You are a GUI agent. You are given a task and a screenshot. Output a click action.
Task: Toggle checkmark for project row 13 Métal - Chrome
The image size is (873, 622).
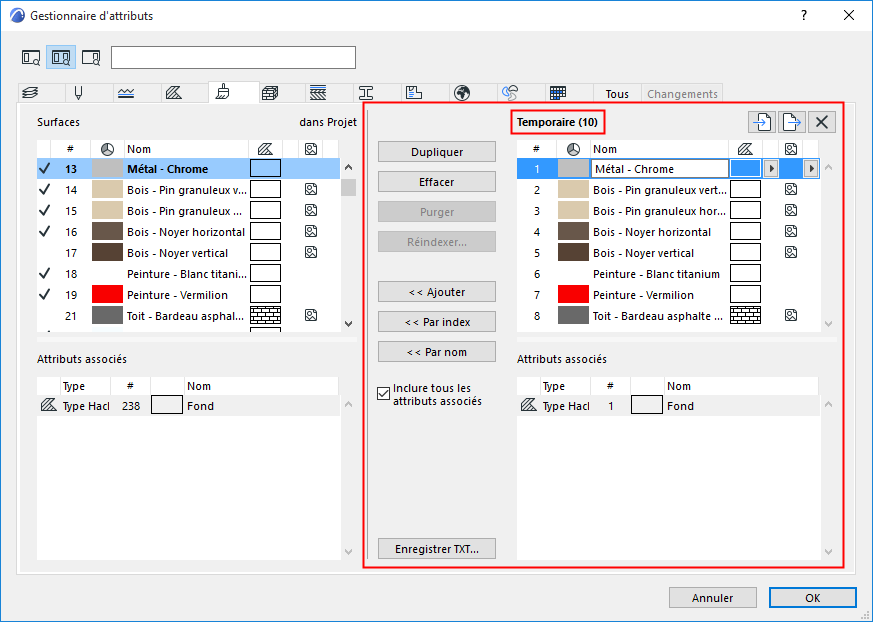pyautogui.click(x=44, y=169)
